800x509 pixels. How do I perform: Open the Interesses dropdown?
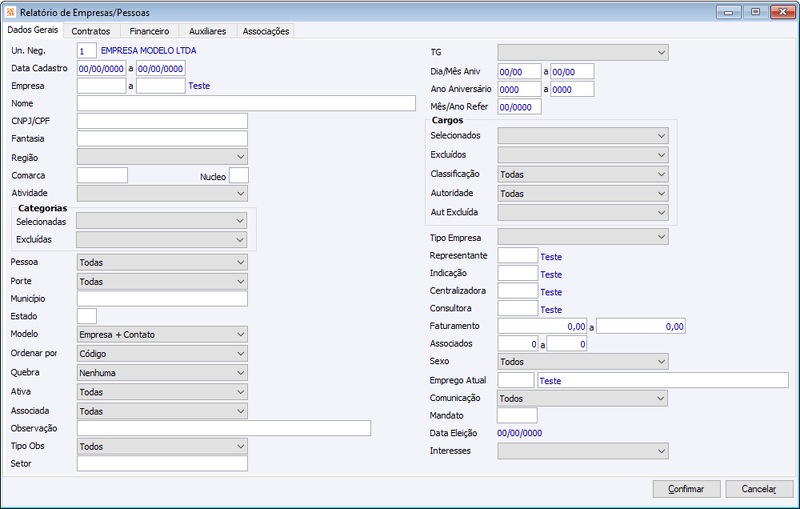pos(583,451)
